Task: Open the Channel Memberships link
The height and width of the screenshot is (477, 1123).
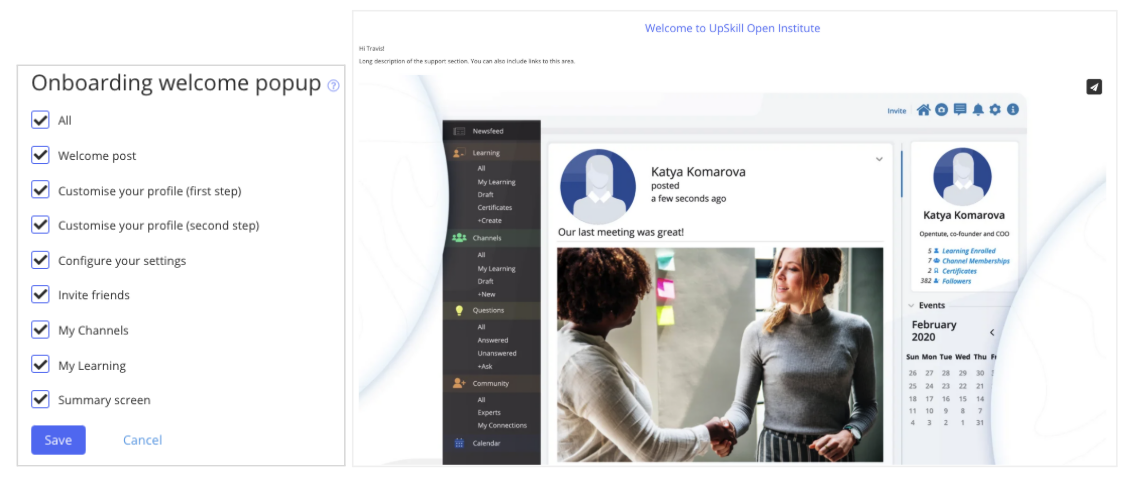Action: pyautogui.click(x=975, y=261)
